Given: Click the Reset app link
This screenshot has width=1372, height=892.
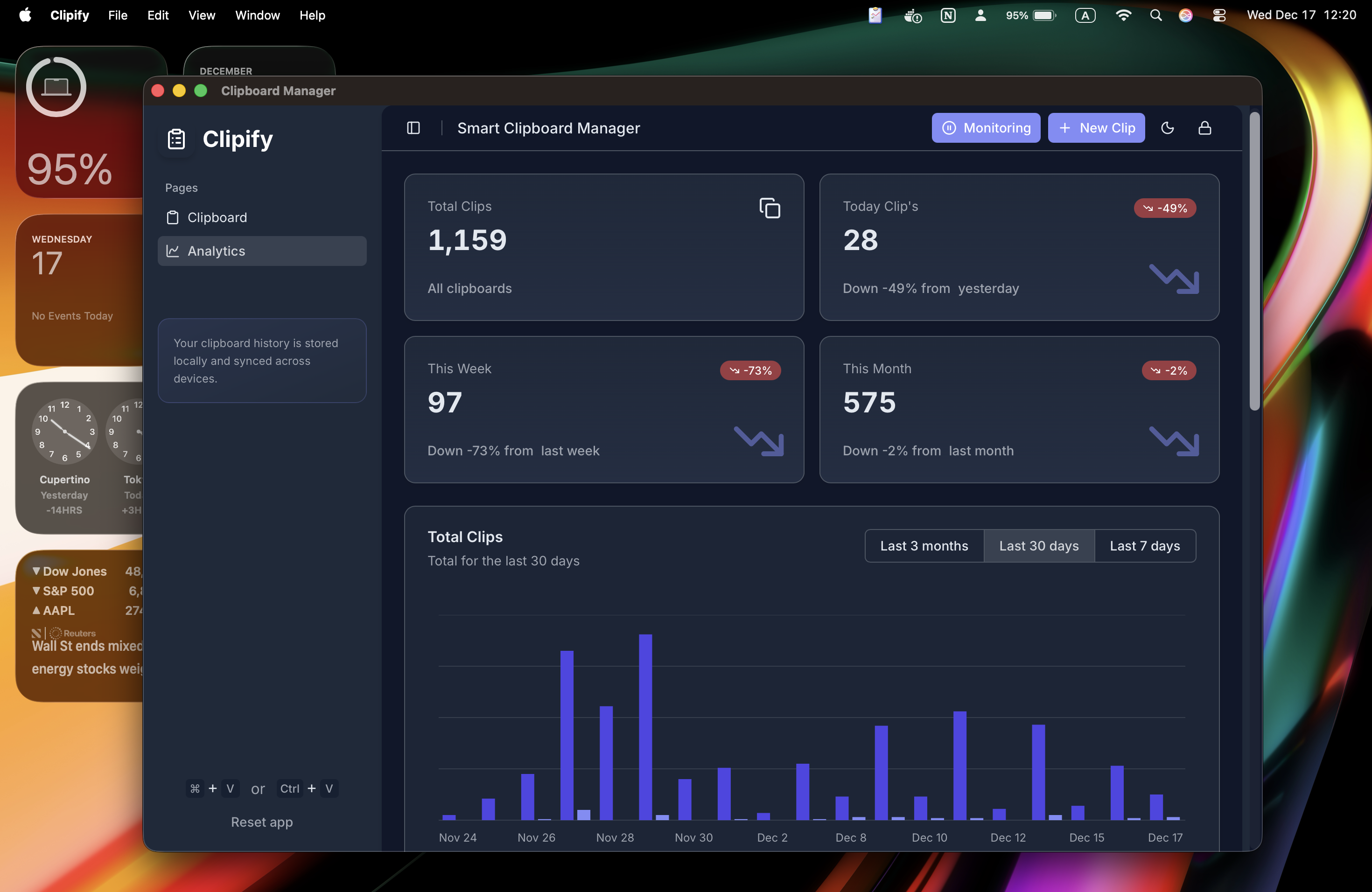Looking at the screenshot, I should click(261, 822).
